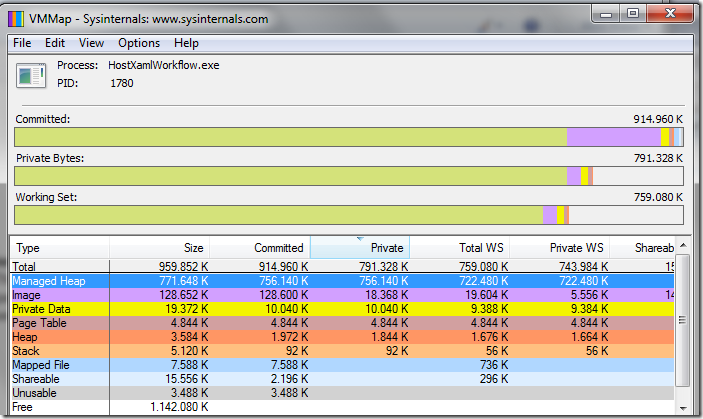Click the Working Set total 759.080 K label
This screenshot has height=419, width=703.
pyautogui.click(x=658, y=197)
